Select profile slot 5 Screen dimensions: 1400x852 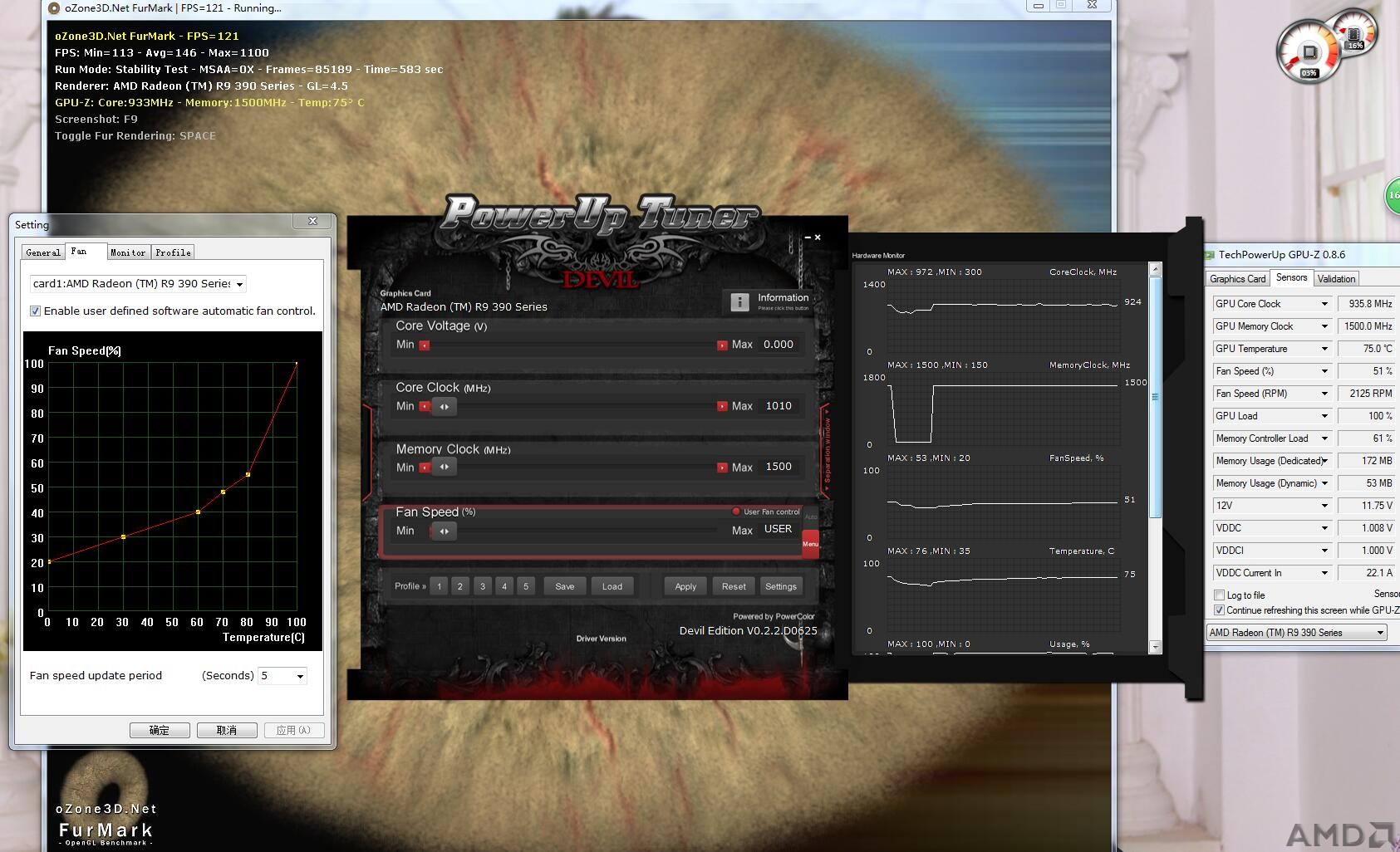tap(526, 586)
